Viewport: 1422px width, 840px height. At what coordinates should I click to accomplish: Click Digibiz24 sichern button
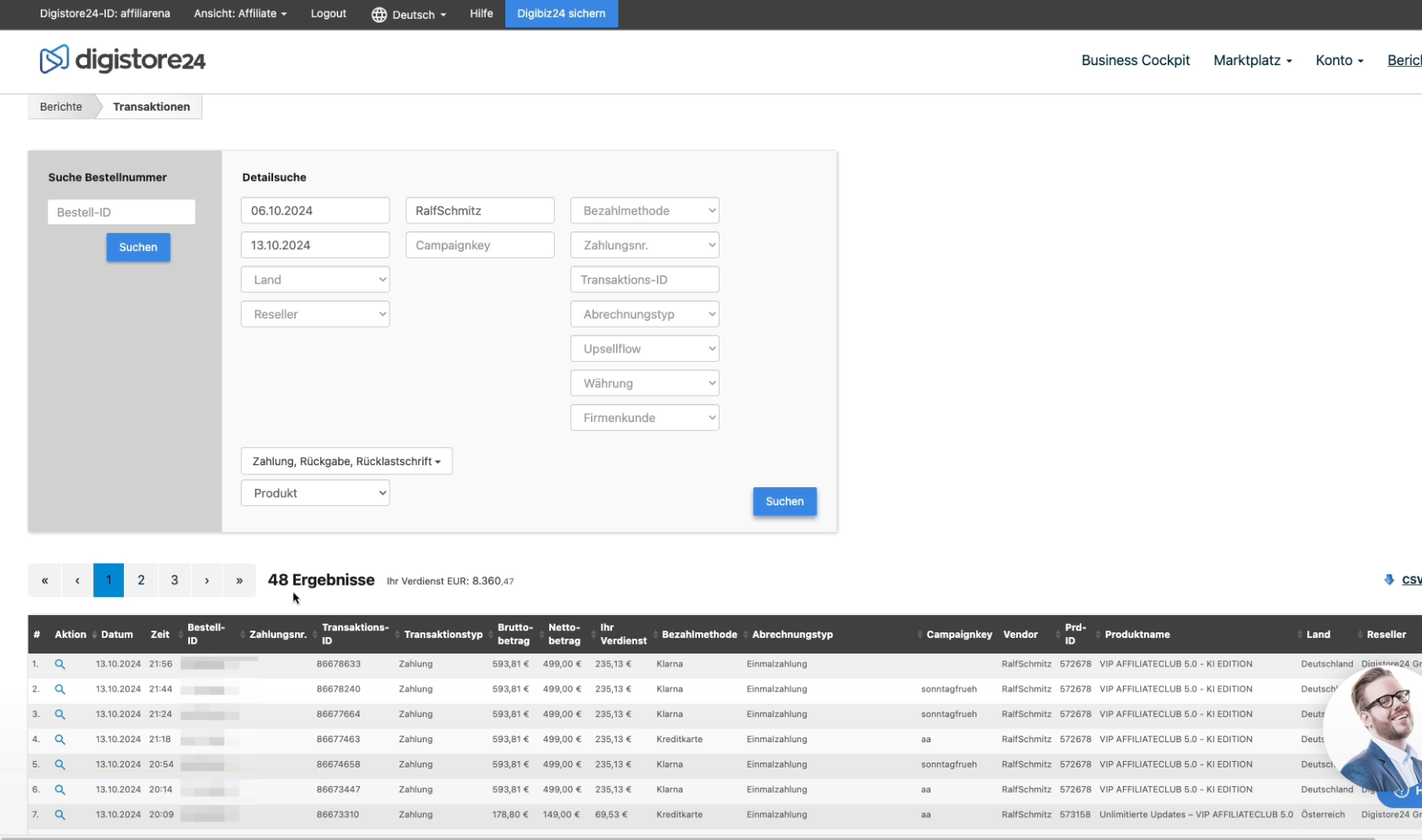pyautogui.click(x=561, y=14)
